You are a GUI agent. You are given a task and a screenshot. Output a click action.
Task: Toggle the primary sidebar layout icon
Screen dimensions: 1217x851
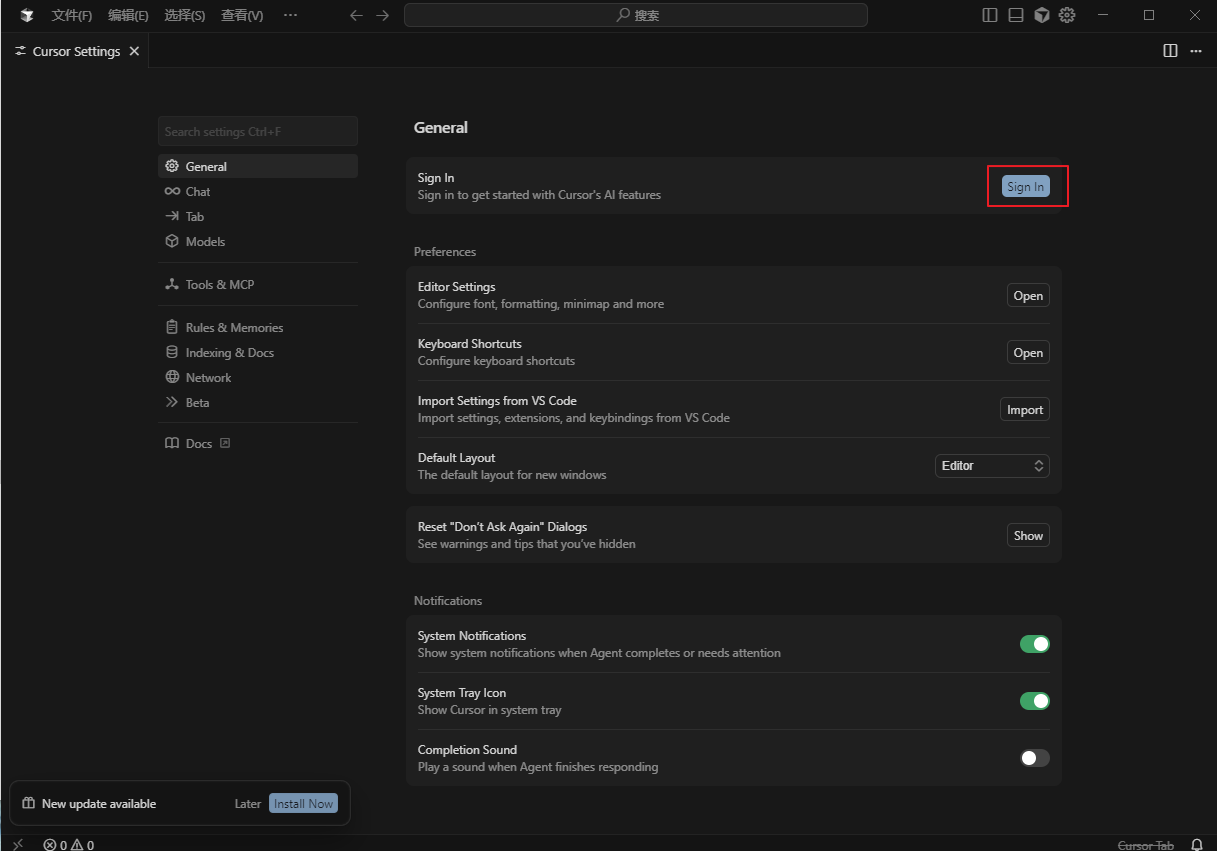[990, 15]
